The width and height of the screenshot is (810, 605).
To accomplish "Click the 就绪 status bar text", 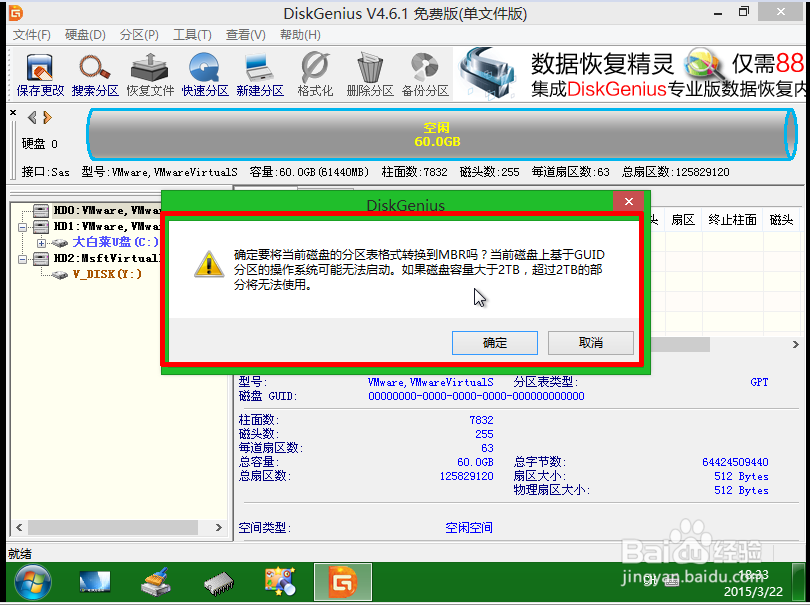I will click(x=20, y=554).
